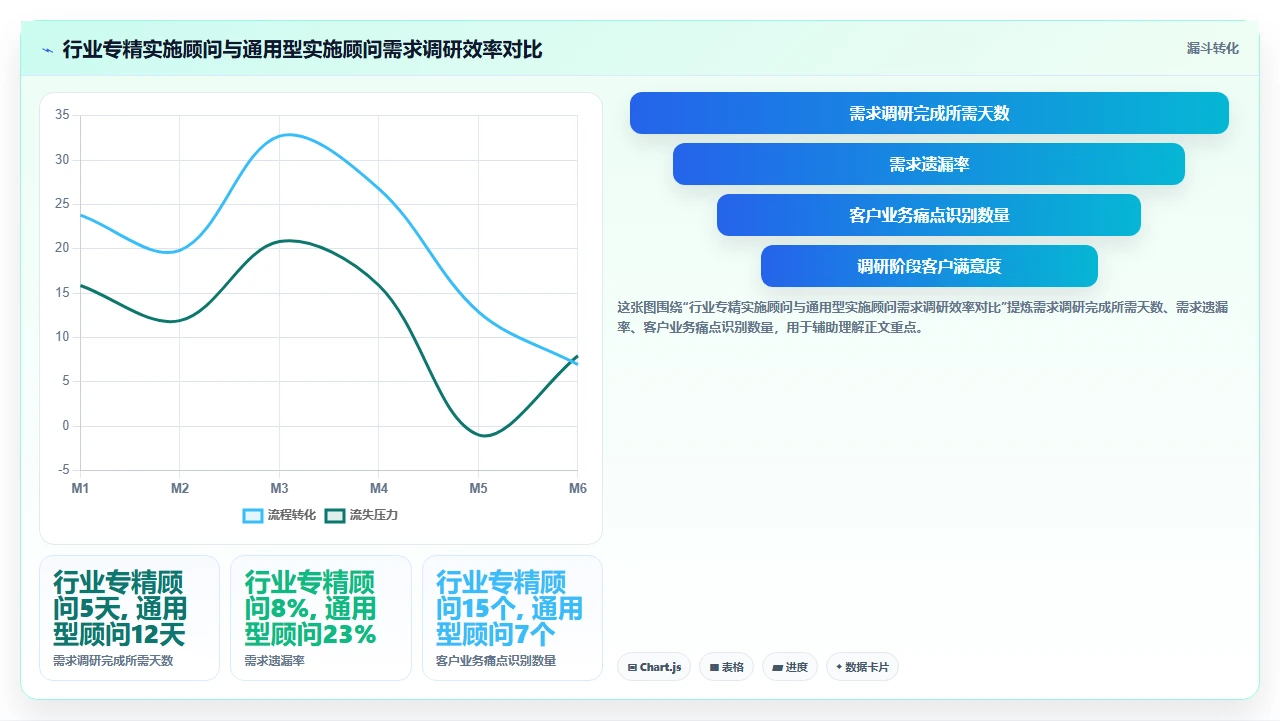The width and height of the screenshot is (1280, 721).
Task: Click the M3 axis label
Action: click(x=279, y=488)
